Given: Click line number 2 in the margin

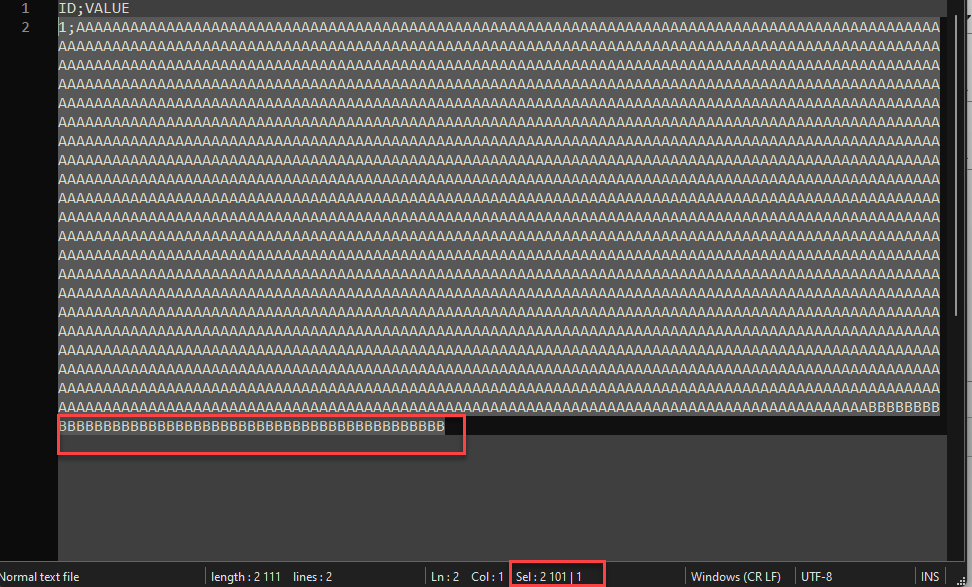Looking at the screenshot, I should pos(25,27).
